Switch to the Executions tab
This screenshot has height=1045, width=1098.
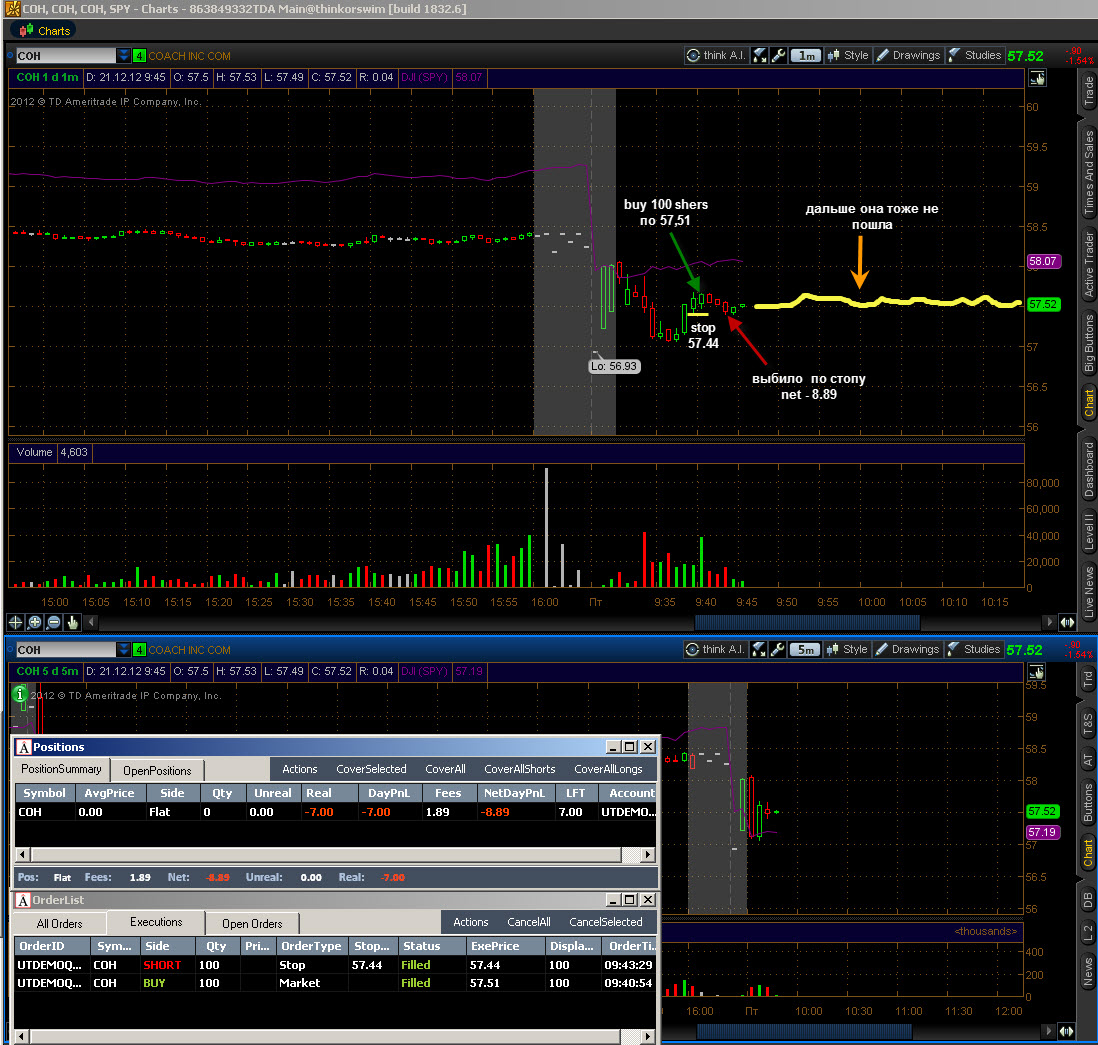point(156,922)
